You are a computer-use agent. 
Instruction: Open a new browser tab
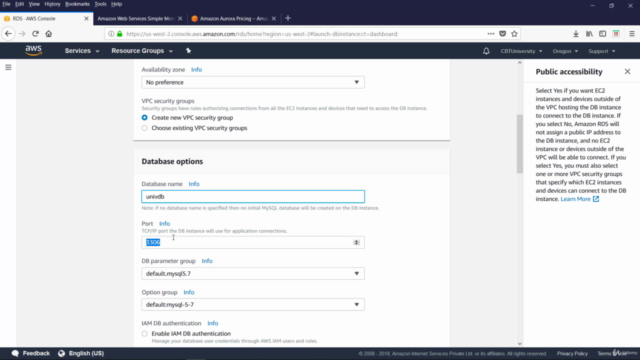coord(288,18)
